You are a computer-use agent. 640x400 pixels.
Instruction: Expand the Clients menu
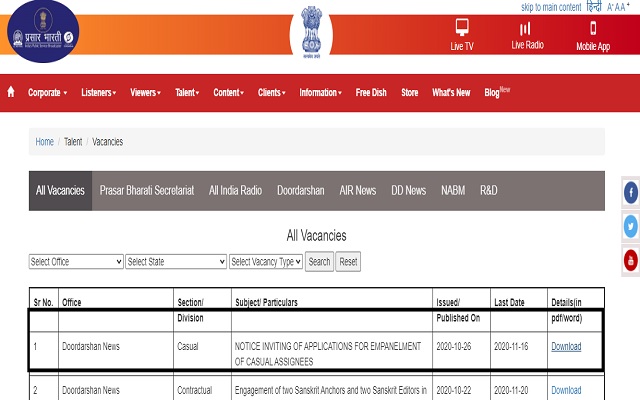click(271, 93)
